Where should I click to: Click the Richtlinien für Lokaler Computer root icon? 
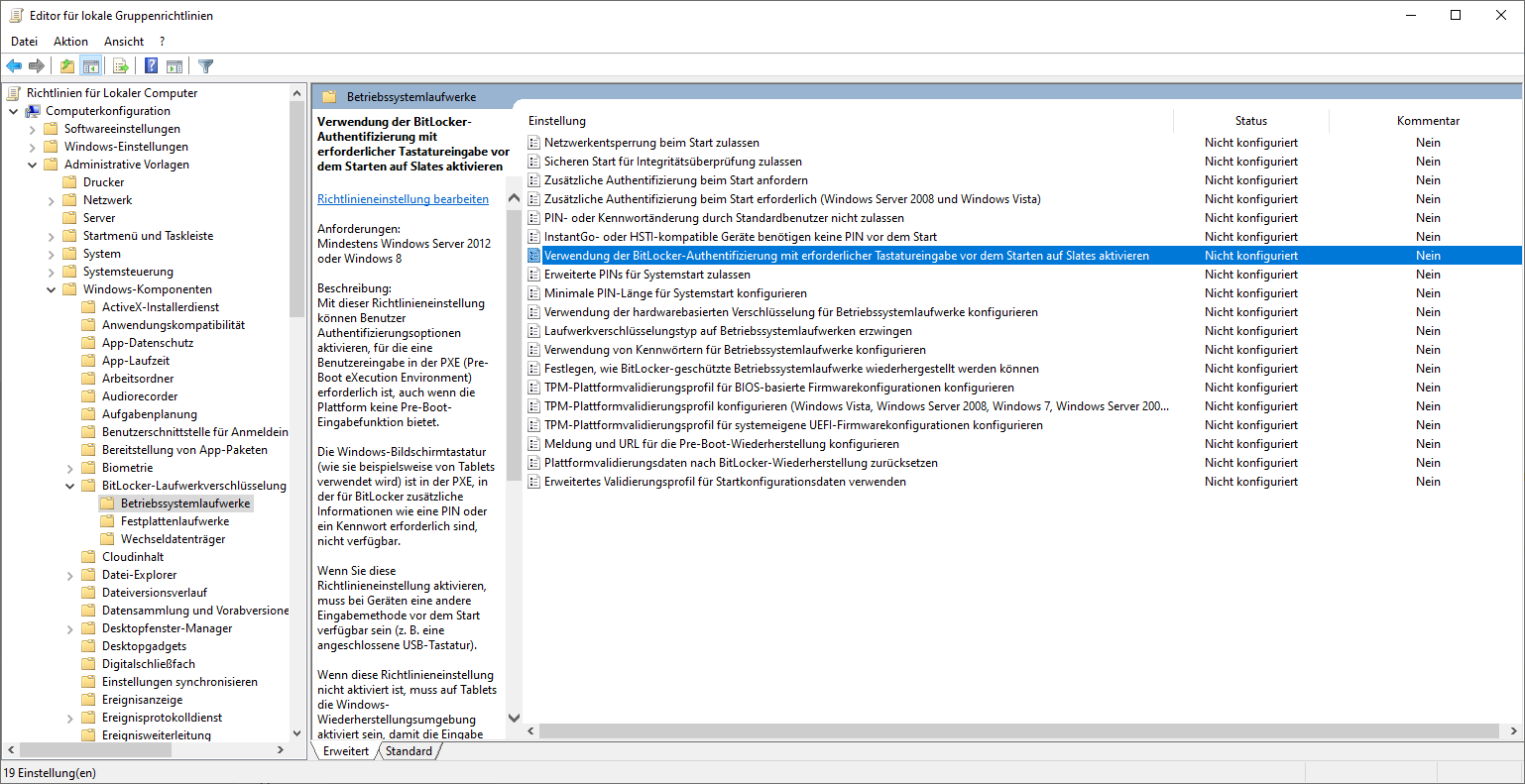(x=13, y=92)
